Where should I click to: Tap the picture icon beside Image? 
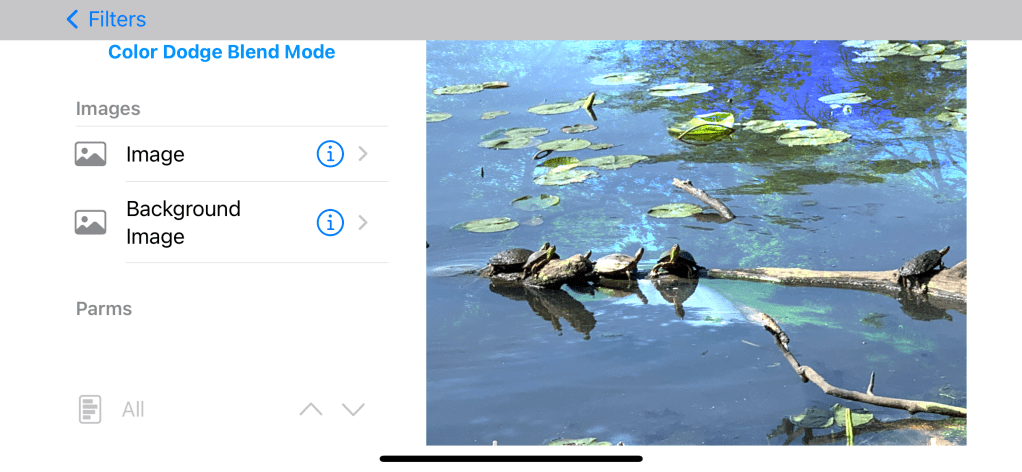click(x=91, y=154)
